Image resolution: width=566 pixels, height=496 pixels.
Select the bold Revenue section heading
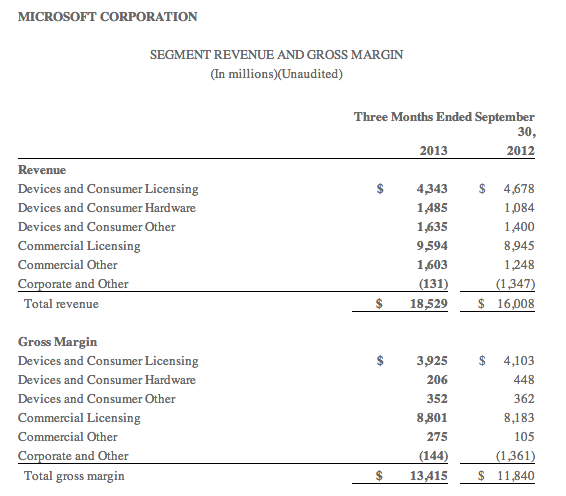pyautogui.click(x=42, y=170)
